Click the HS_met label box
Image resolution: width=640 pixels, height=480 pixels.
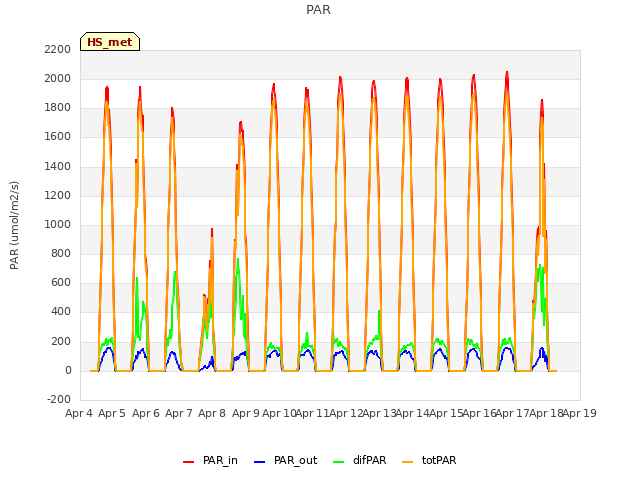(x=110, y=42)
